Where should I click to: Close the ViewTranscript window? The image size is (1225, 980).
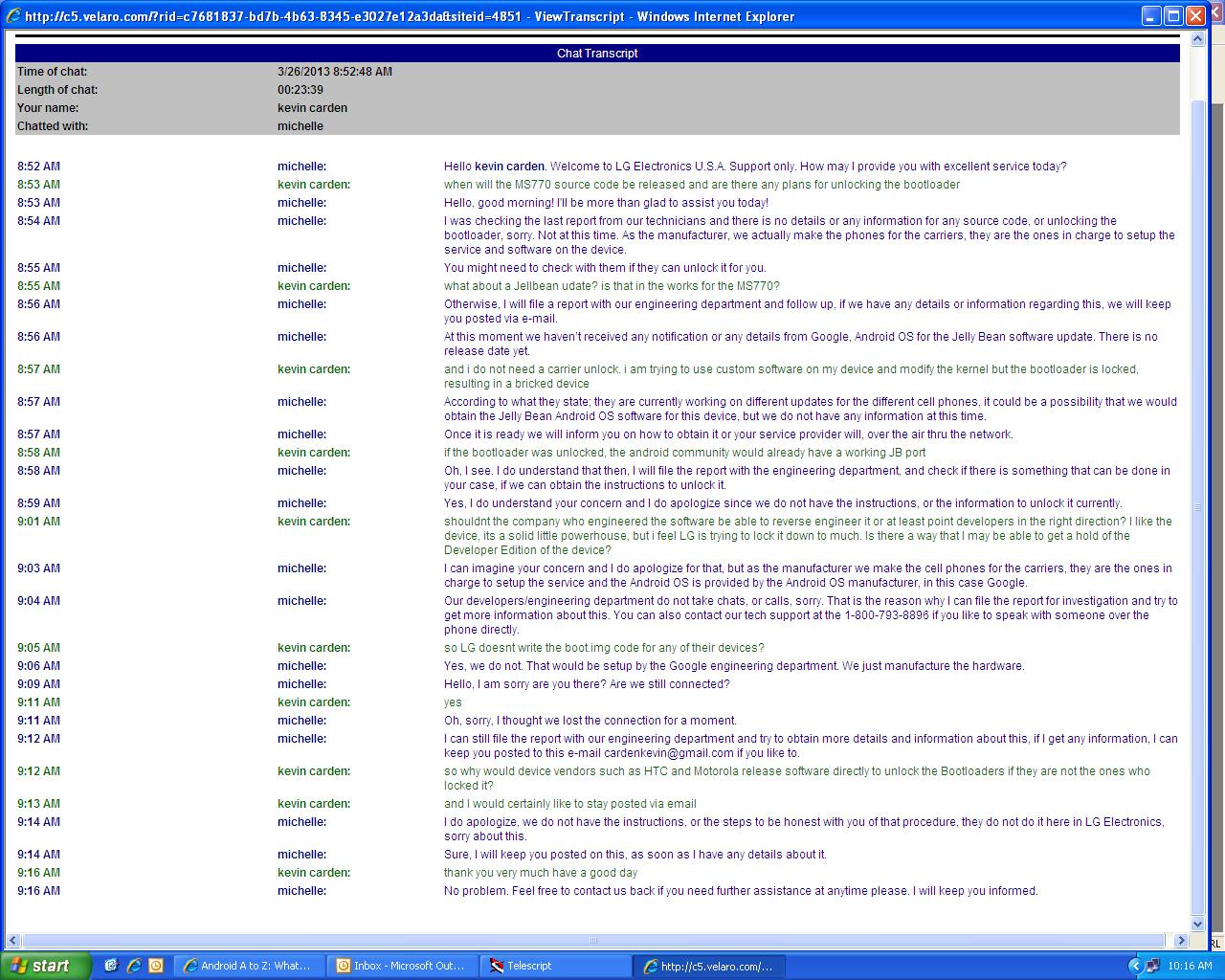point(1196,16)
